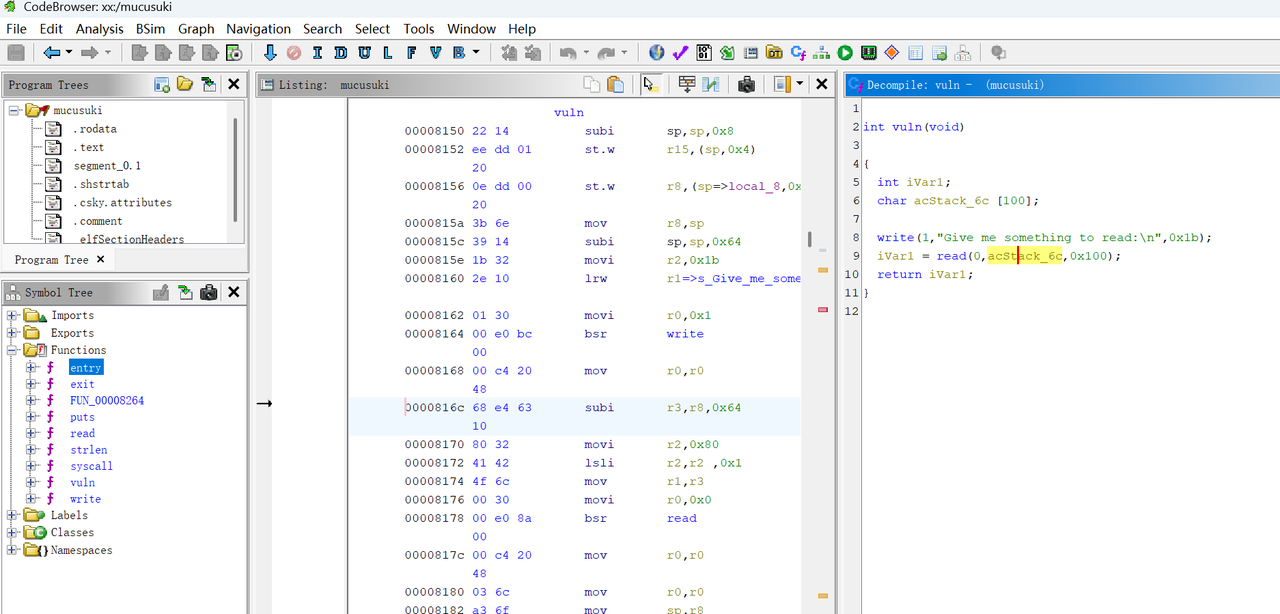This screenshot has width=1280, height=614.
Task: Collapse the Functions folder in Symbol Tree
Action: pyautogui.click(x=13, y=351)
